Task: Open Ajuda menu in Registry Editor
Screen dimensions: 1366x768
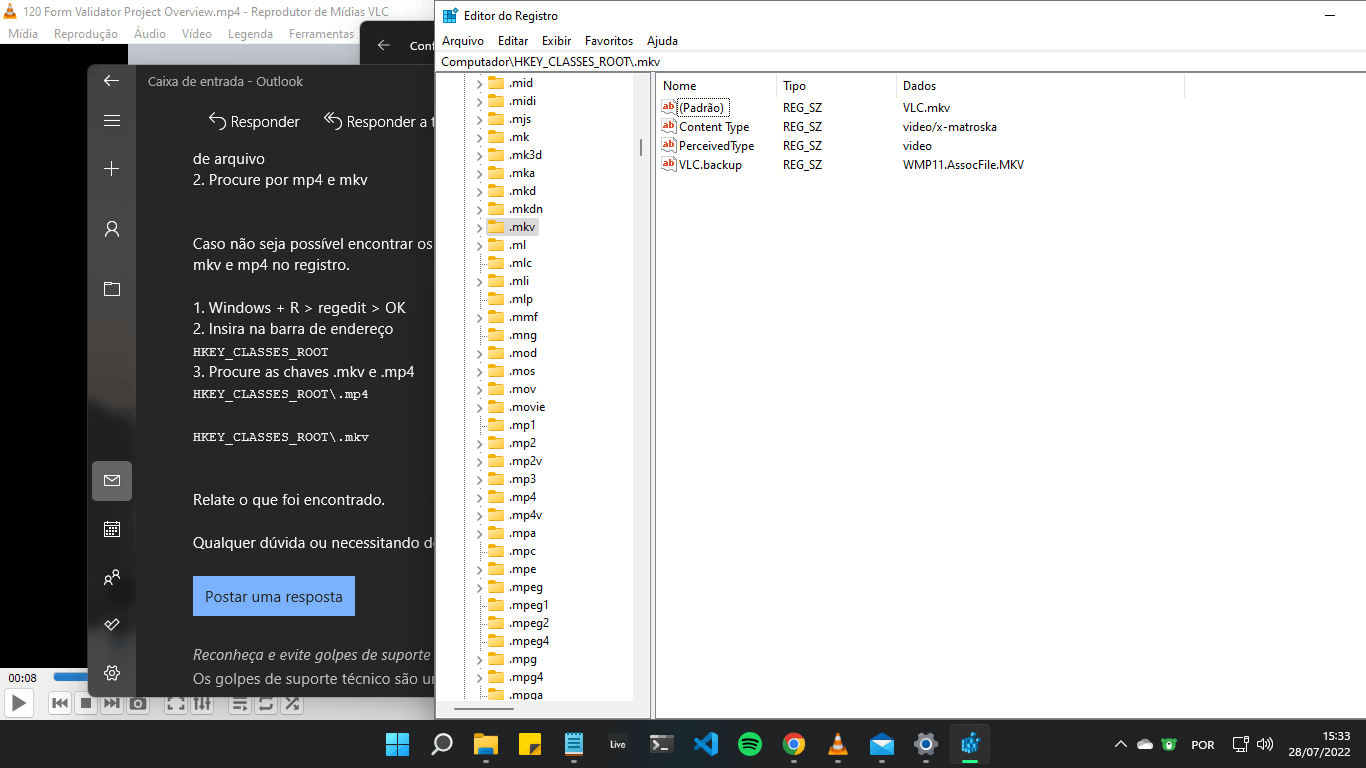Action: (662, 41)
